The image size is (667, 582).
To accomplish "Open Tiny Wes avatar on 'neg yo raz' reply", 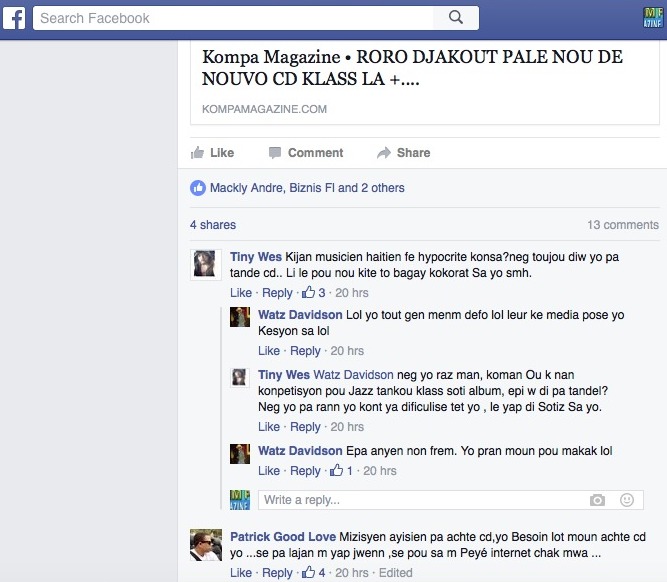I will [x=240, y=377].
